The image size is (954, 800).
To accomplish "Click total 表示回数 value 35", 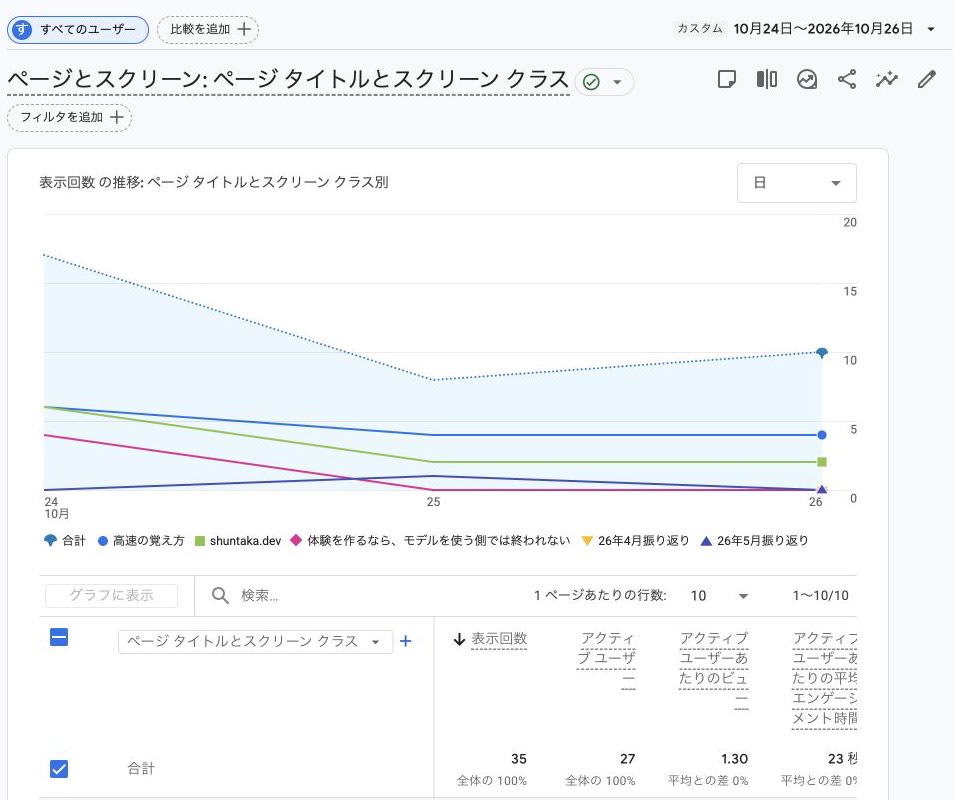I will coord(519,759).
